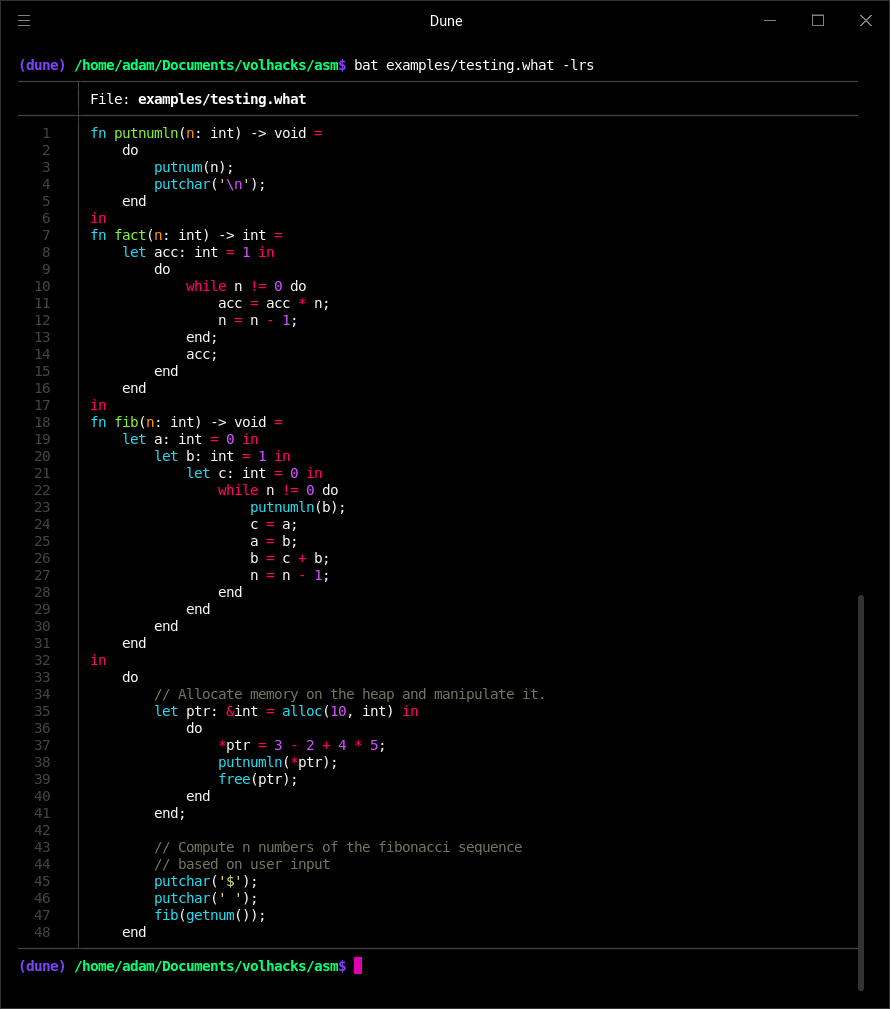Image resolution: width=890 pixels, height=1009 pixels.
Task: Maximize the Dune window
Action: pyautogui.click(x=818, y=21)
